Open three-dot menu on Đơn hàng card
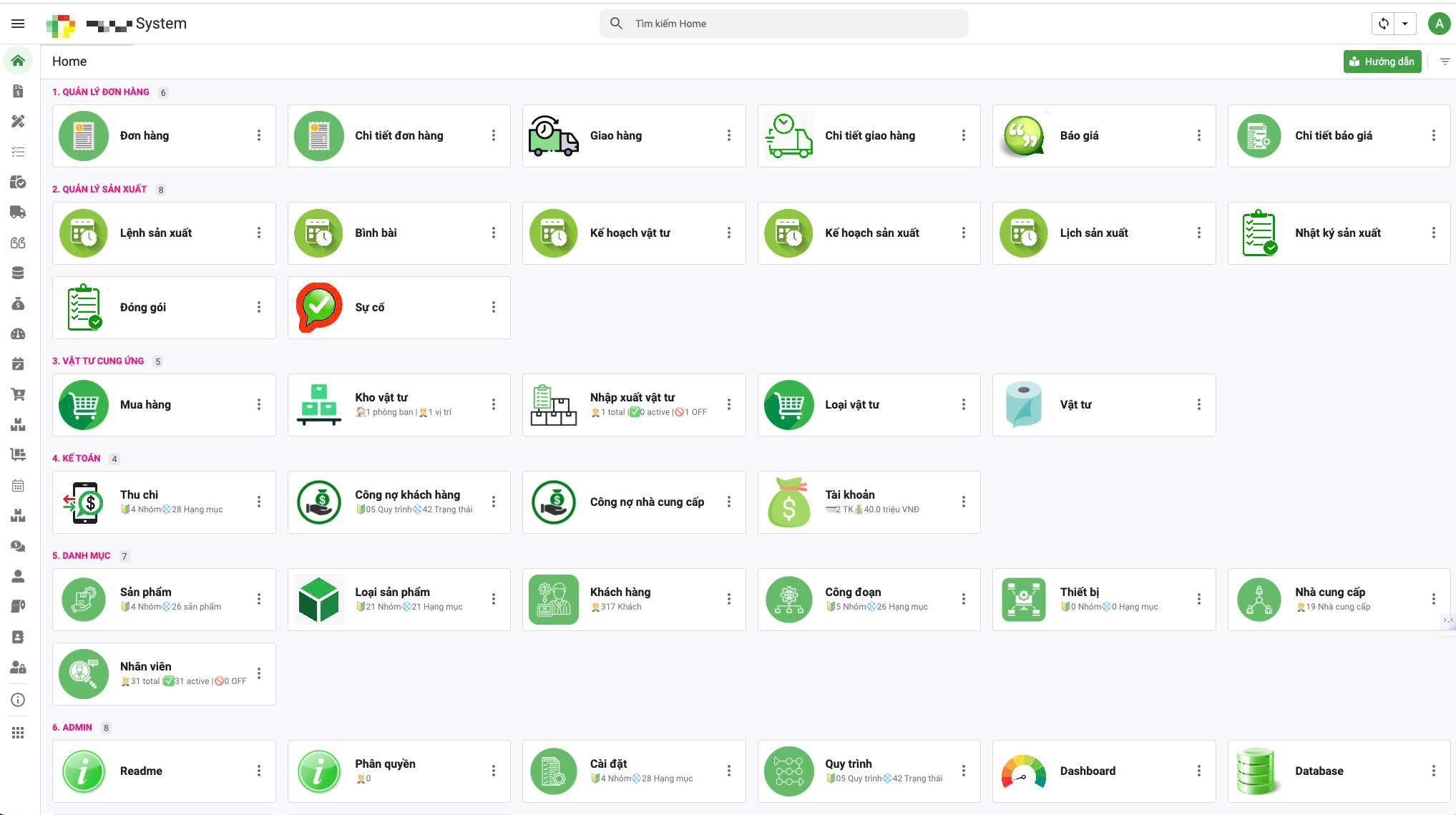 (x=259, y=136)
